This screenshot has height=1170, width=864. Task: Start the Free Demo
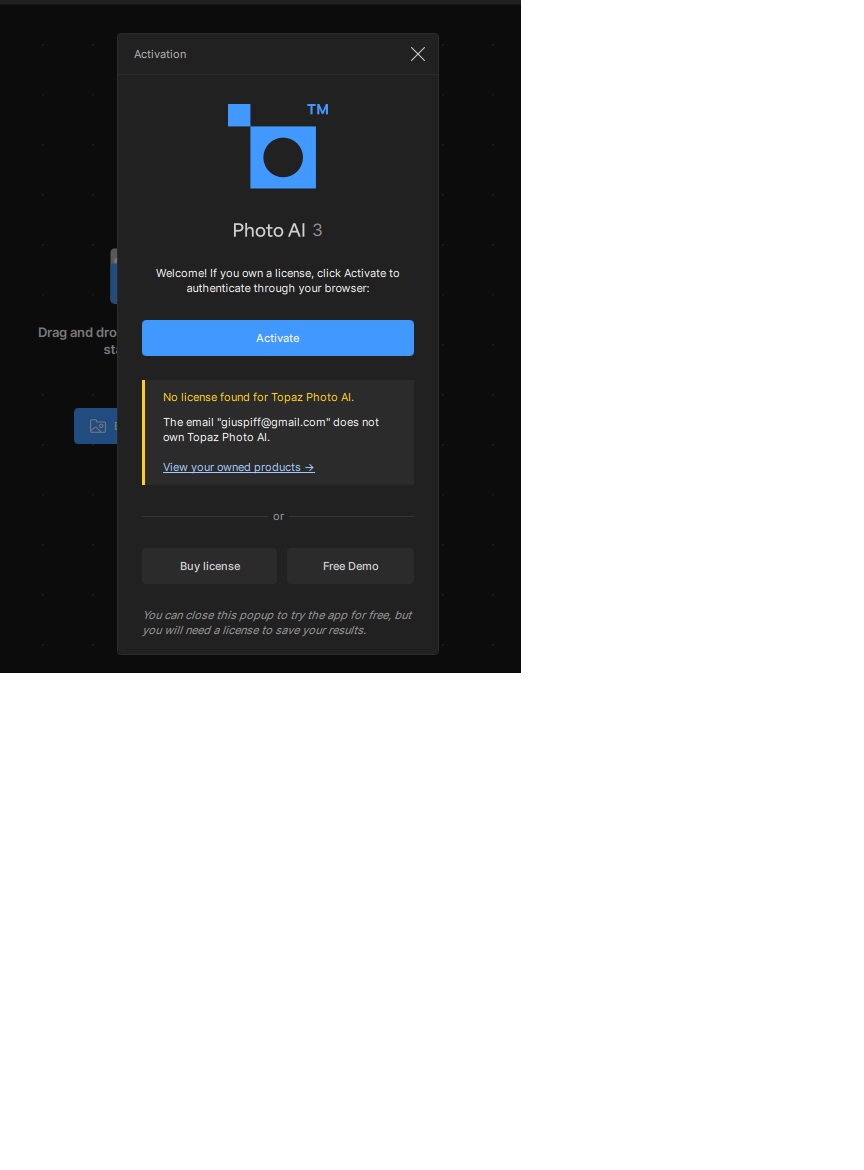[x=351, y=566]
